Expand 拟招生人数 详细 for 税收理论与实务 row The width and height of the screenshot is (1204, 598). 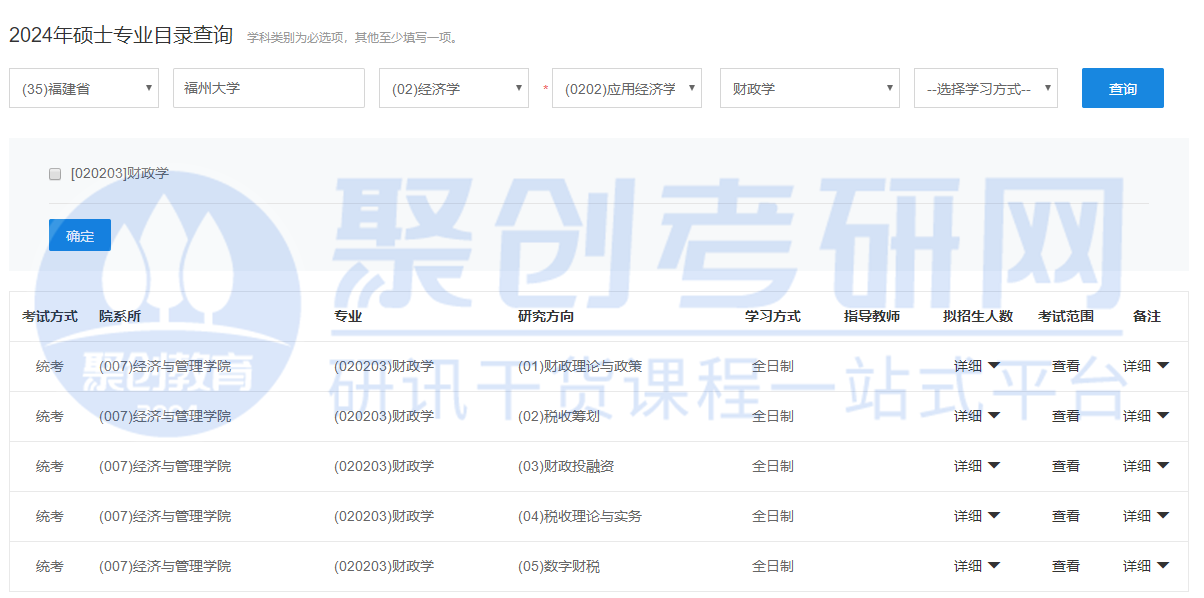pos(977,516)
